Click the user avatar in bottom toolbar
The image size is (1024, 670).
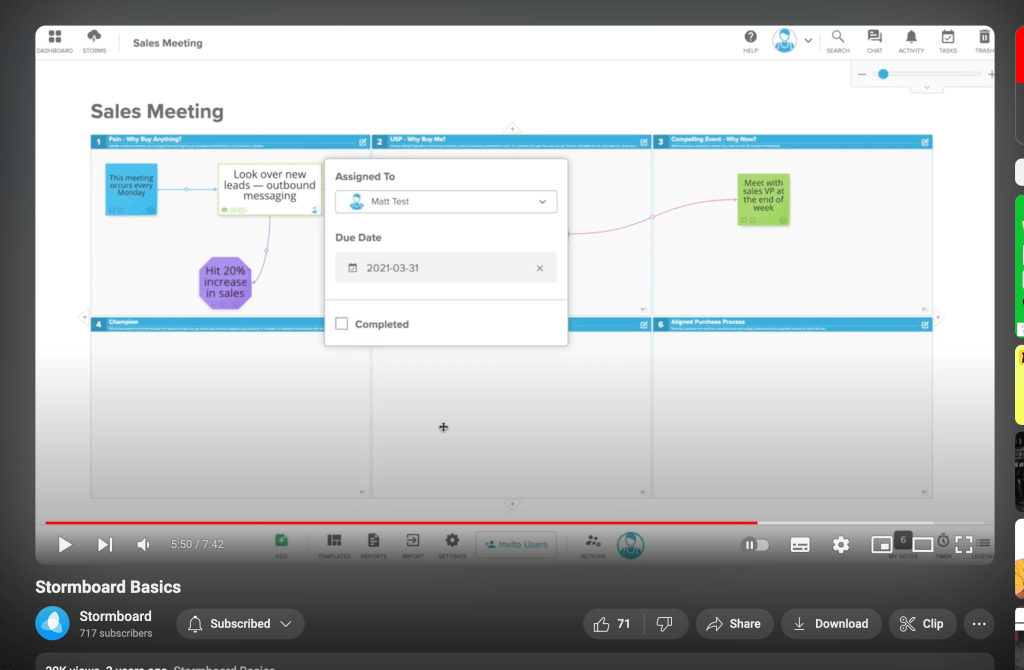click(630, 545)
